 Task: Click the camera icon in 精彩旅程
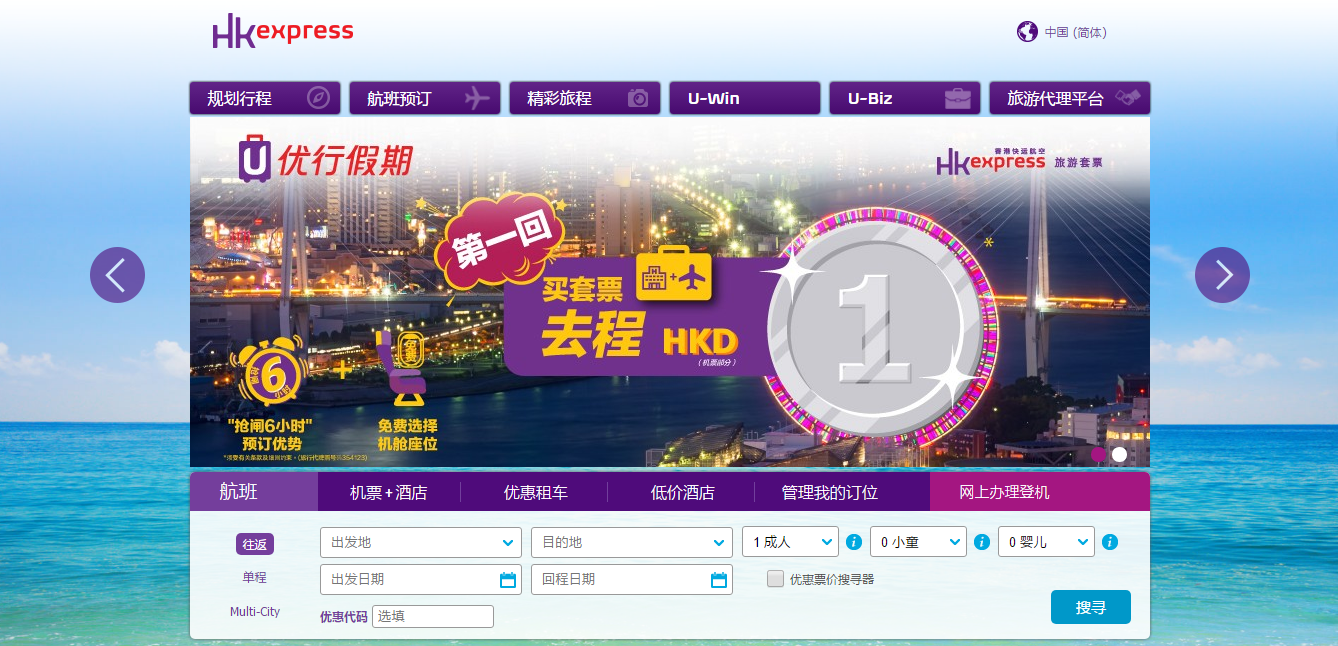pyautogui.click(x=638, y=98)
